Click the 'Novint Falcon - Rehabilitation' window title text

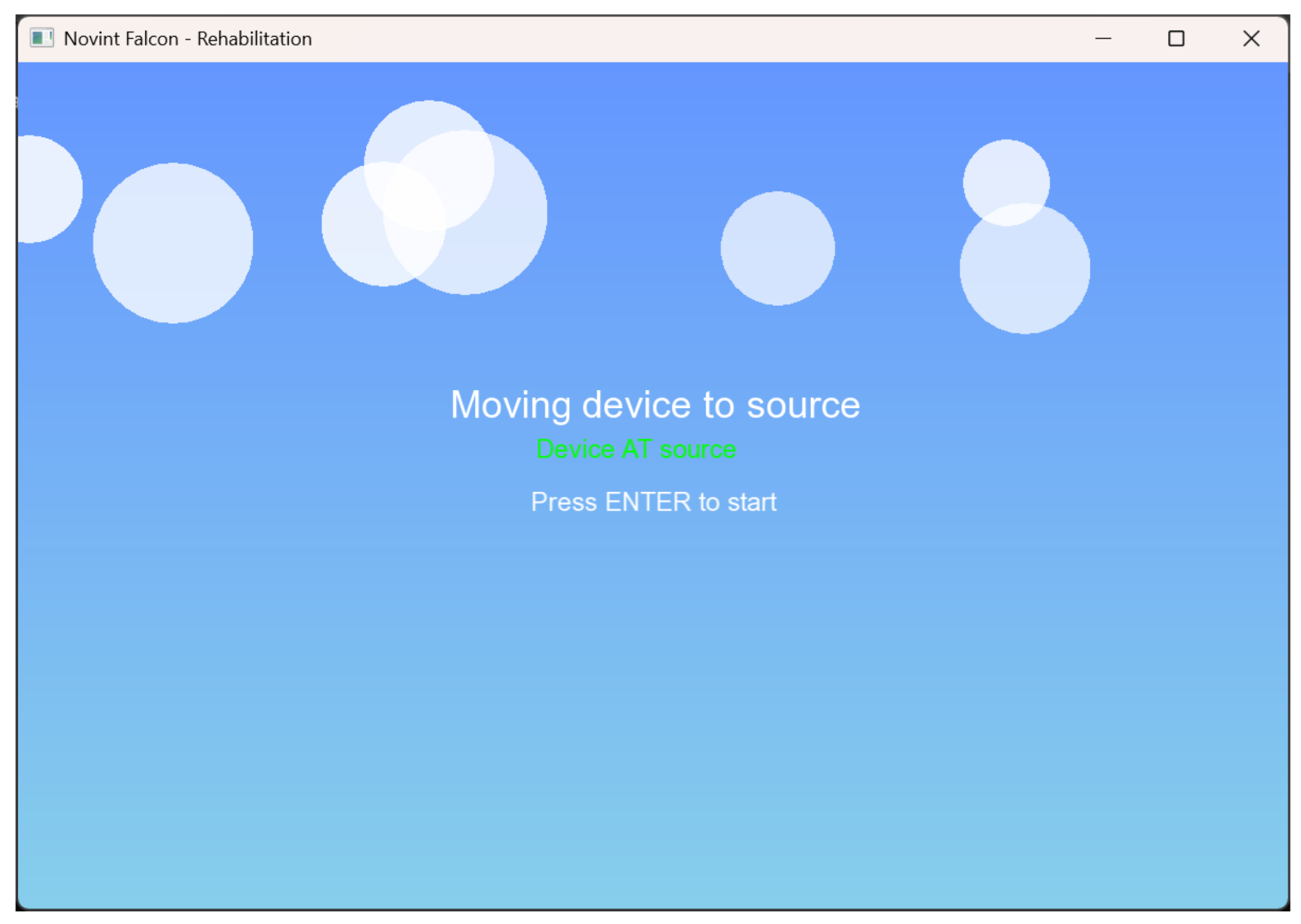(187, 39)
